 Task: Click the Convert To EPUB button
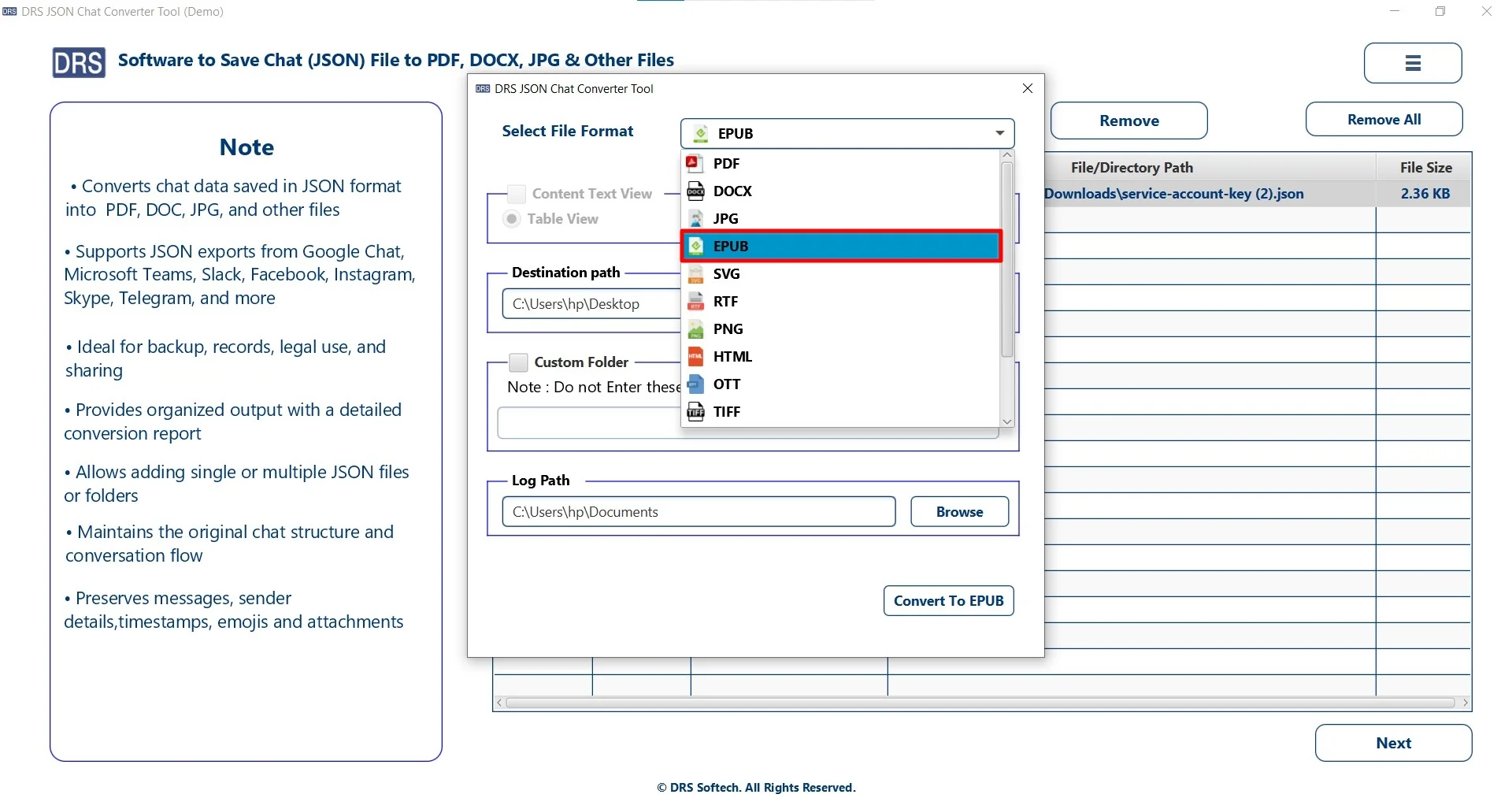click(948, 600)
